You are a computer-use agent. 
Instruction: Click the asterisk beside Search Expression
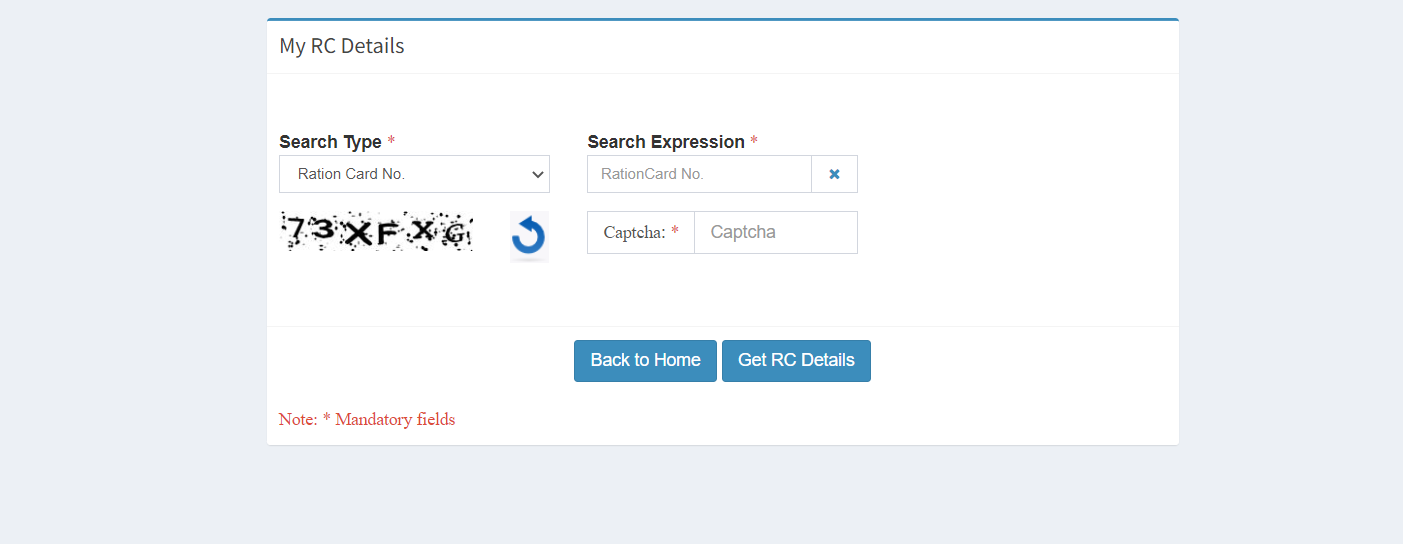(x=754, y=142)
